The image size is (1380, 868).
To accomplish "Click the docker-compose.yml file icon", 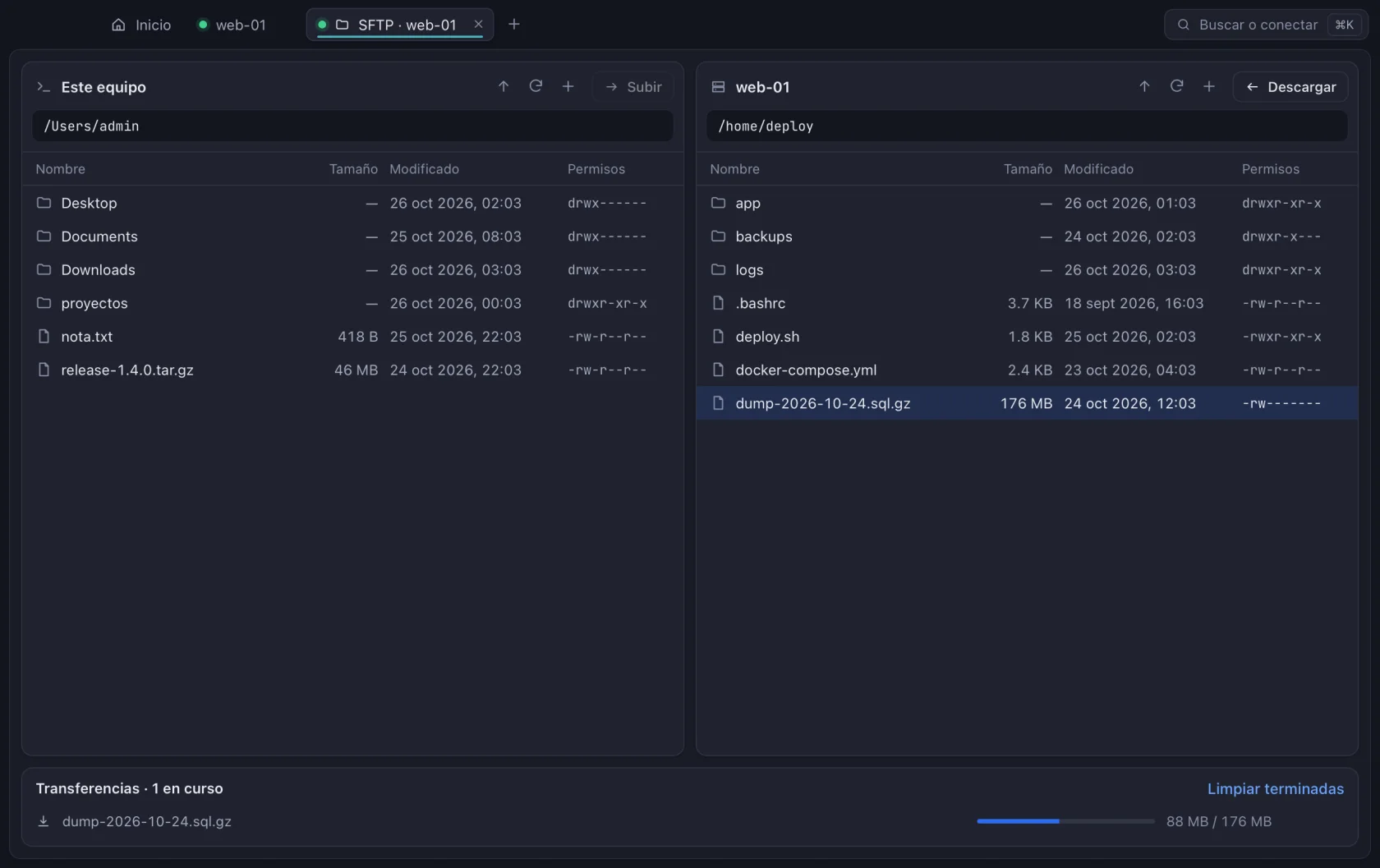I will click(x=718, y=370).
